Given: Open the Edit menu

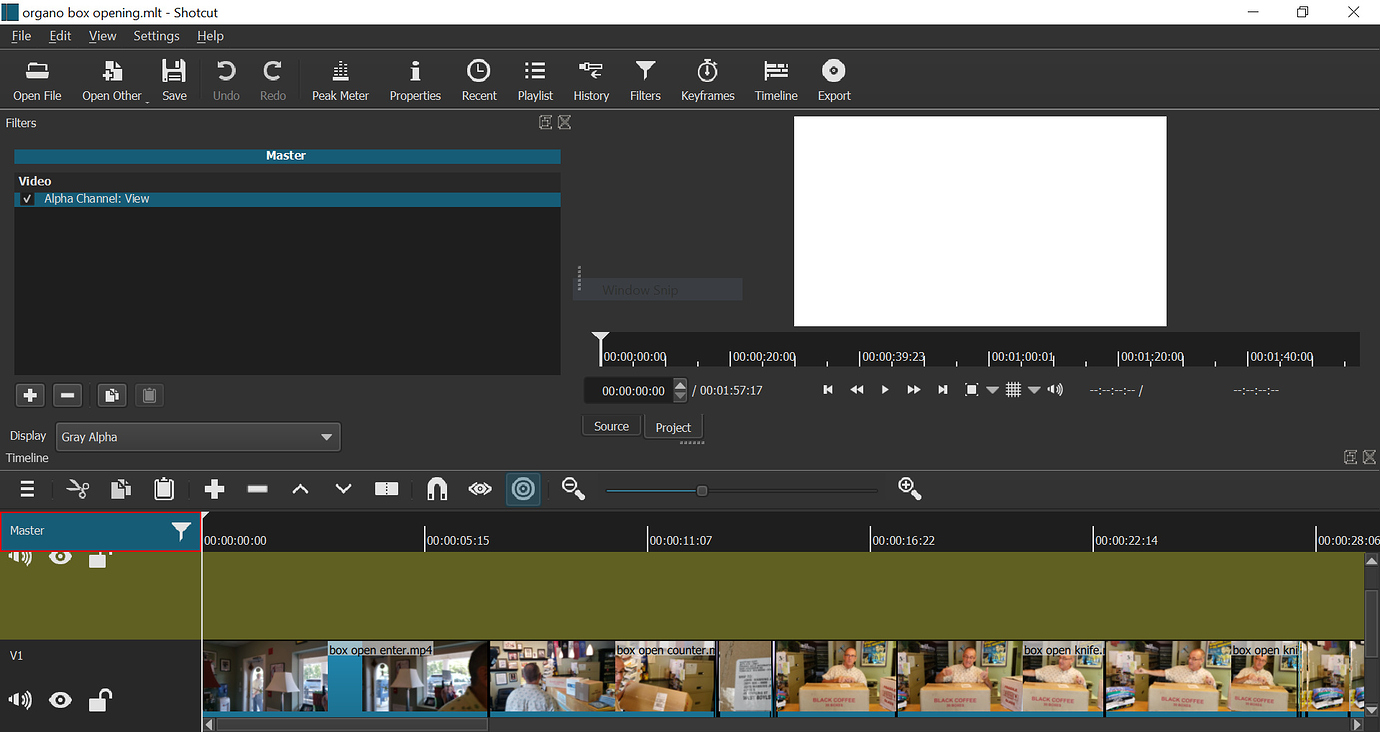Looking at the screenshot, I should (x=60, y=36).
